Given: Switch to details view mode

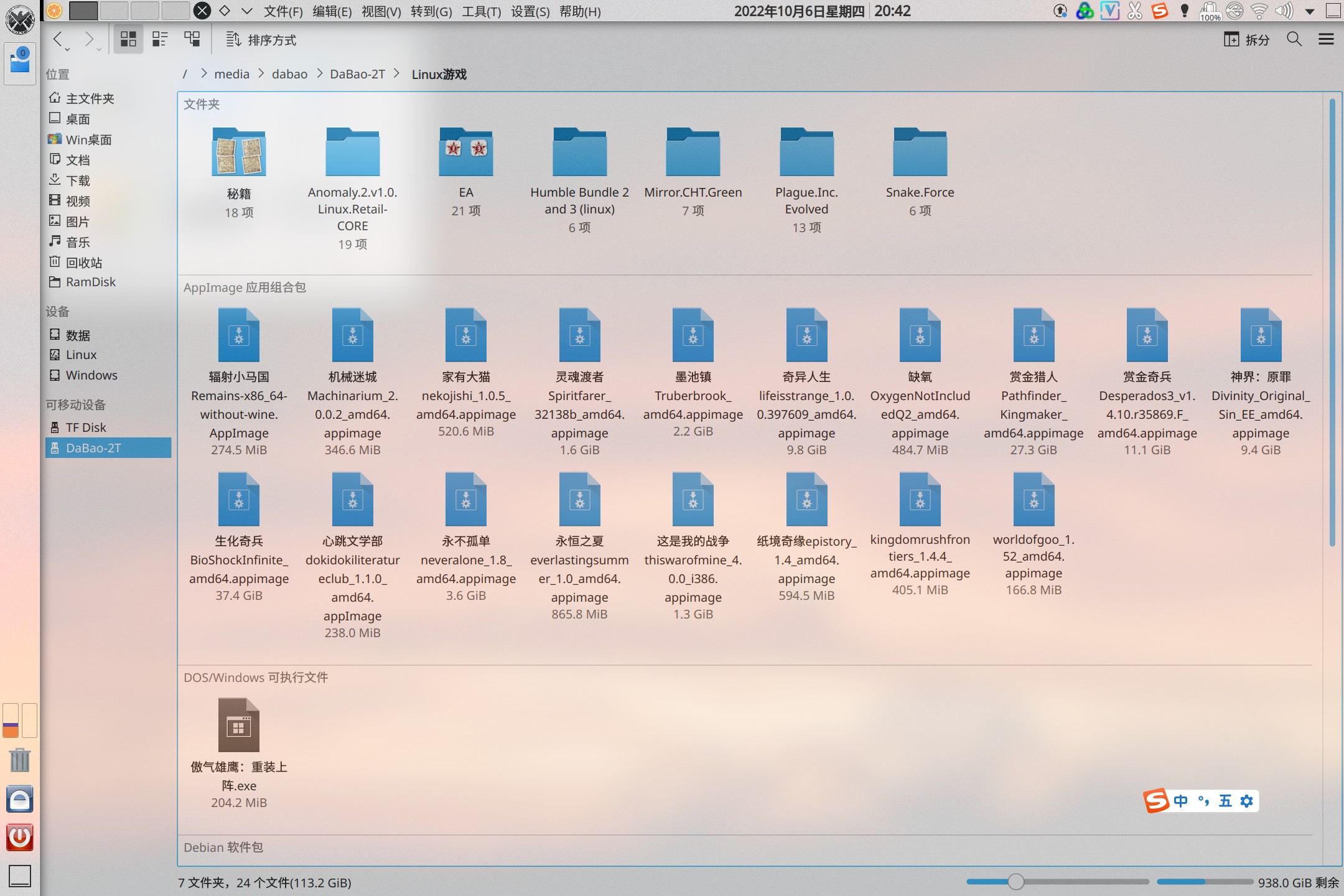Looking at the screenshot, I should (191, 39).
